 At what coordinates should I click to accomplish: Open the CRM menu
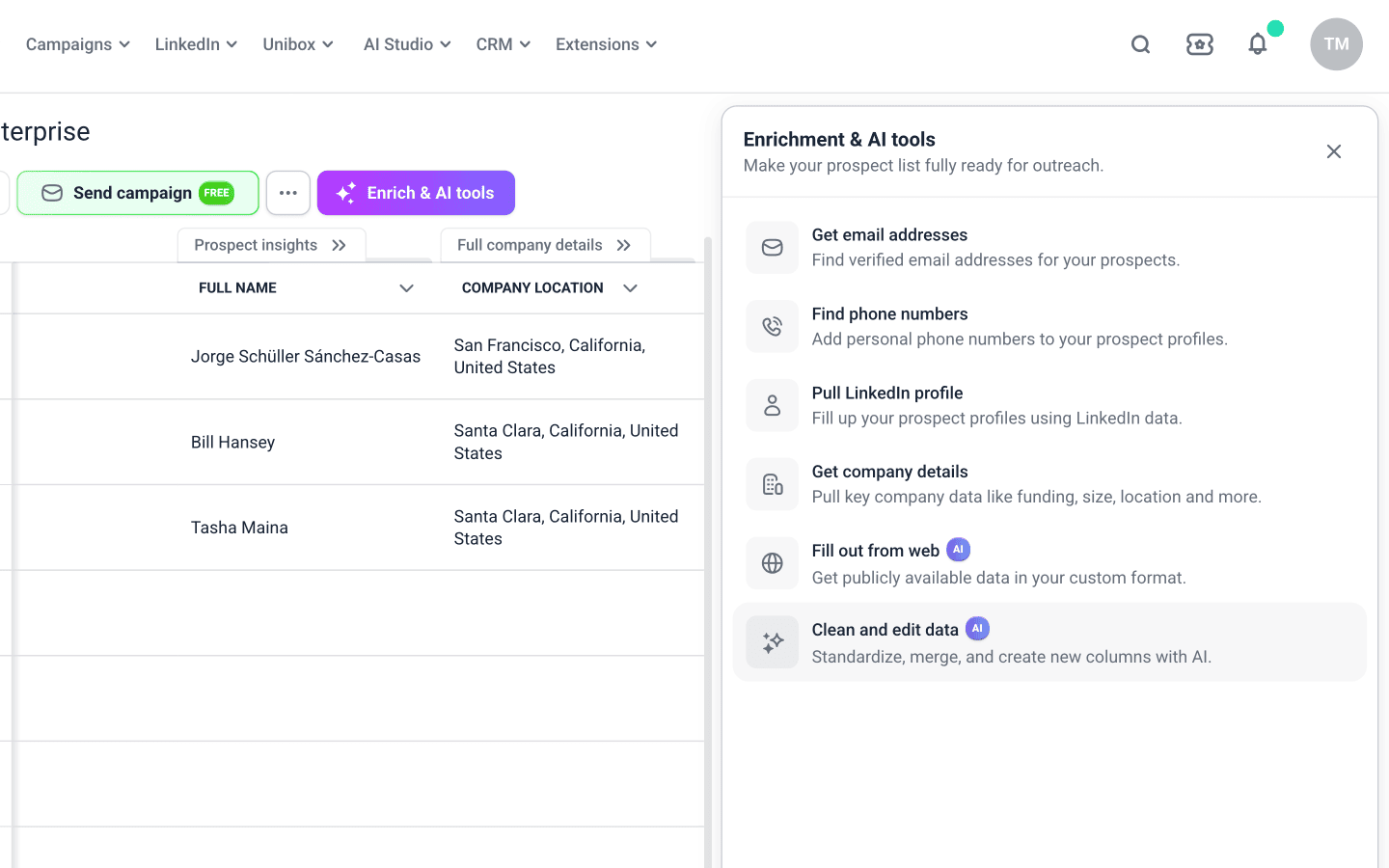pyautogui.click(x=503, y=44)
